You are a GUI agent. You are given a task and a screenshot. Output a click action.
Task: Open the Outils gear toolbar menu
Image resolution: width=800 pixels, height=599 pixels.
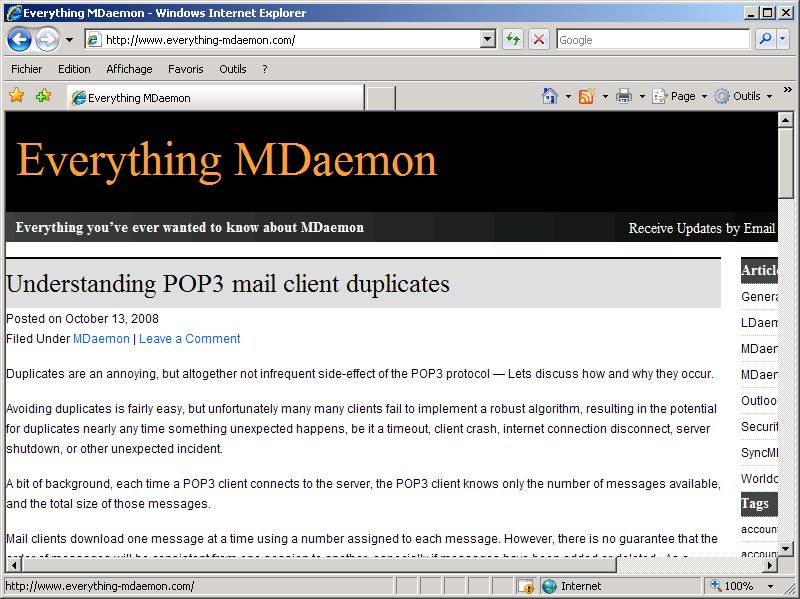[x=743, y=96]
